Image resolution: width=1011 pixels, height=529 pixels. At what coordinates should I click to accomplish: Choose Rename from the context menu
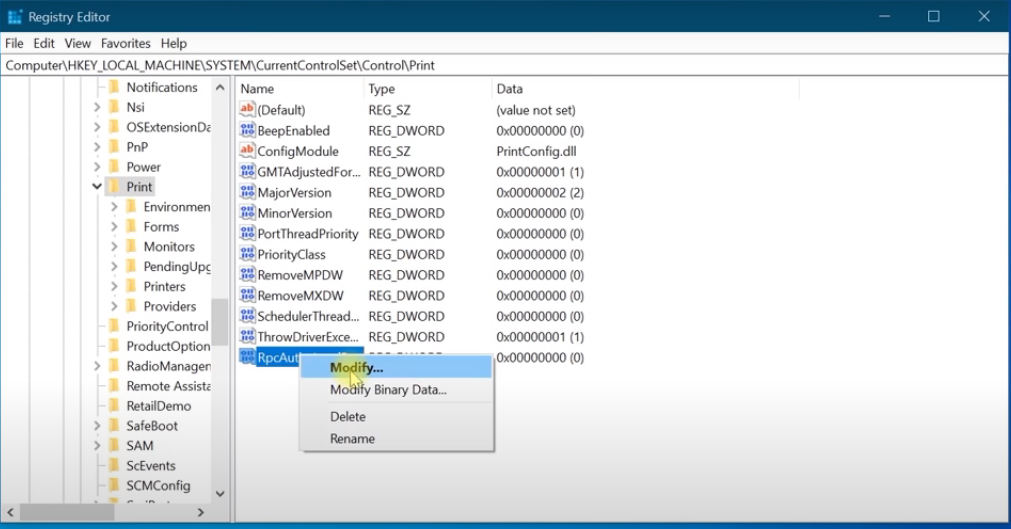point(396,439)
